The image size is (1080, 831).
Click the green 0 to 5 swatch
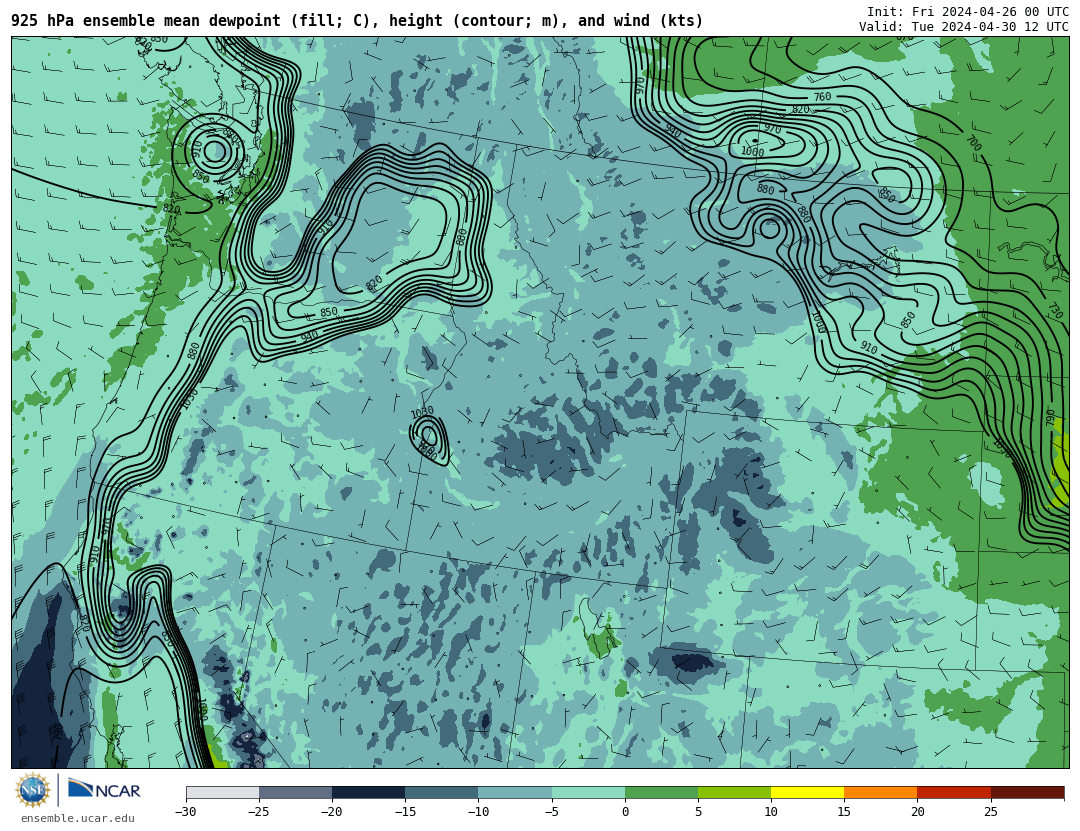pyautogui.click(x=661, y=793)
